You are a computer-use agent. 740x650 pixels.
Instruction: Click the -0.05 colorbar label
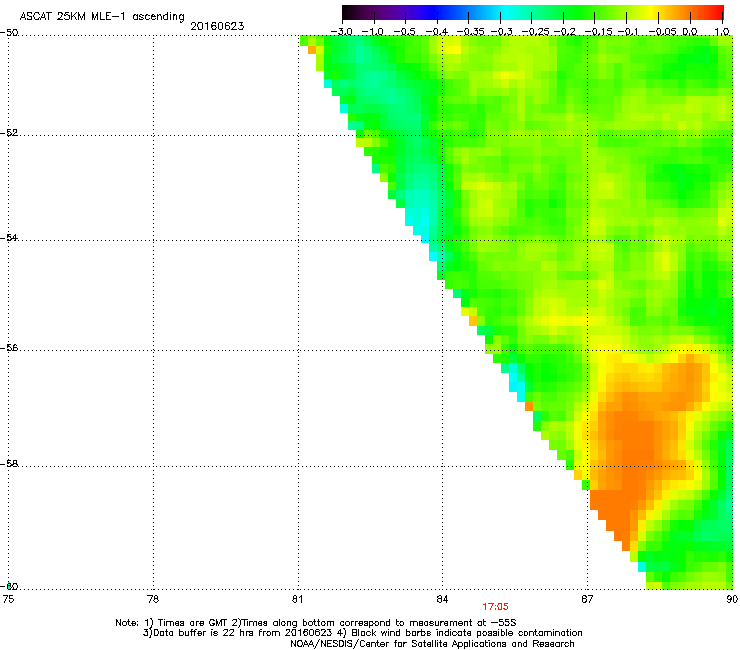click(663, 32)
